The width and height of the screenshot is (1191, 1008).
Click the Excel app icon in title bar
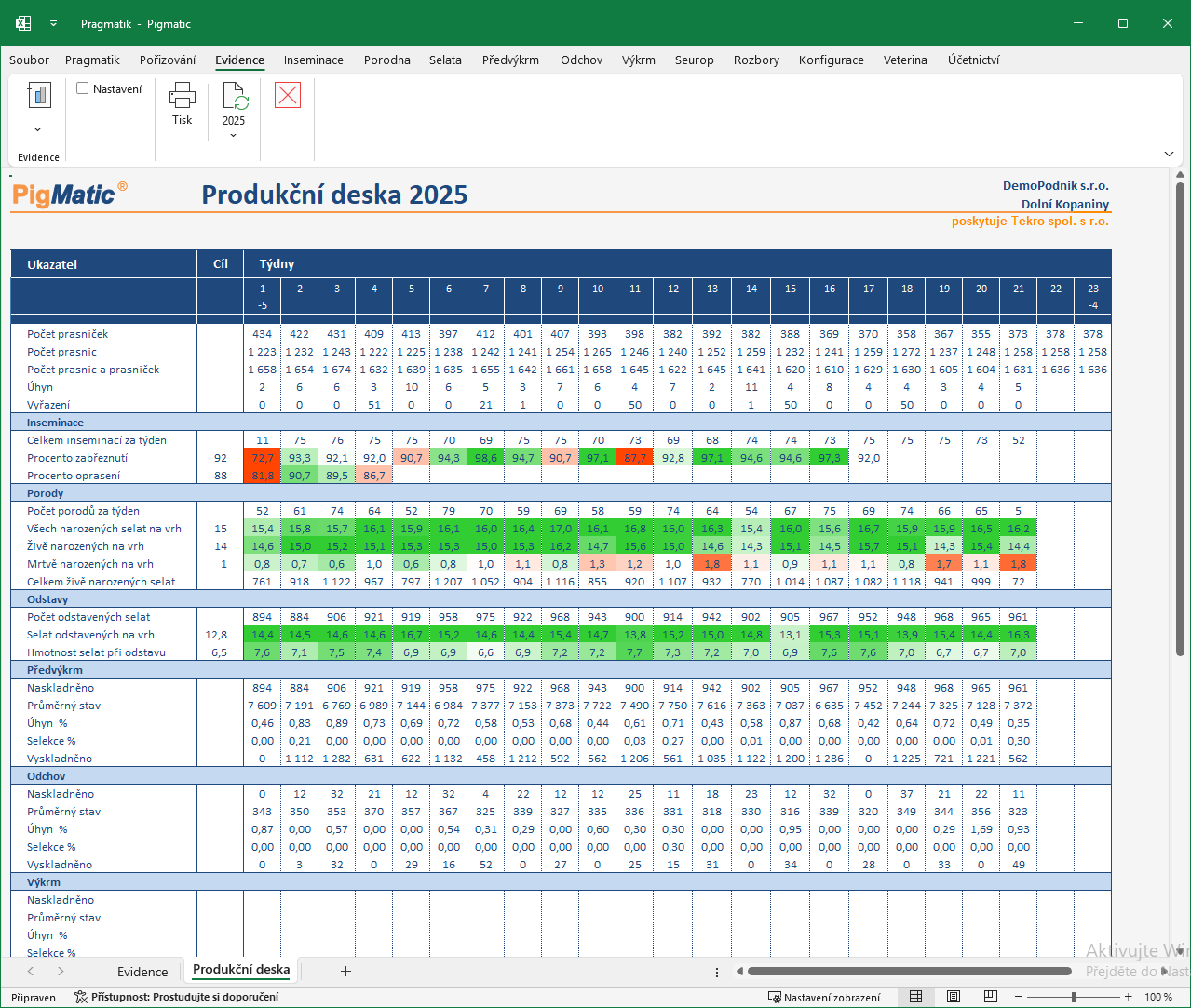click(23, 23)
